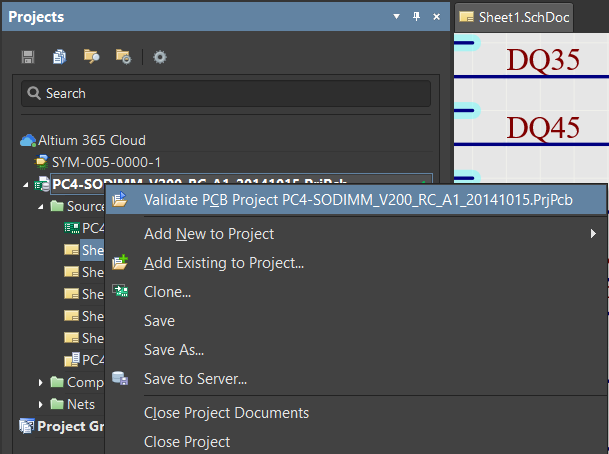609x454 pixels.
Task: Click the Add Existing to Project icon
Action: pyautogui.click(x=120, y=262)
